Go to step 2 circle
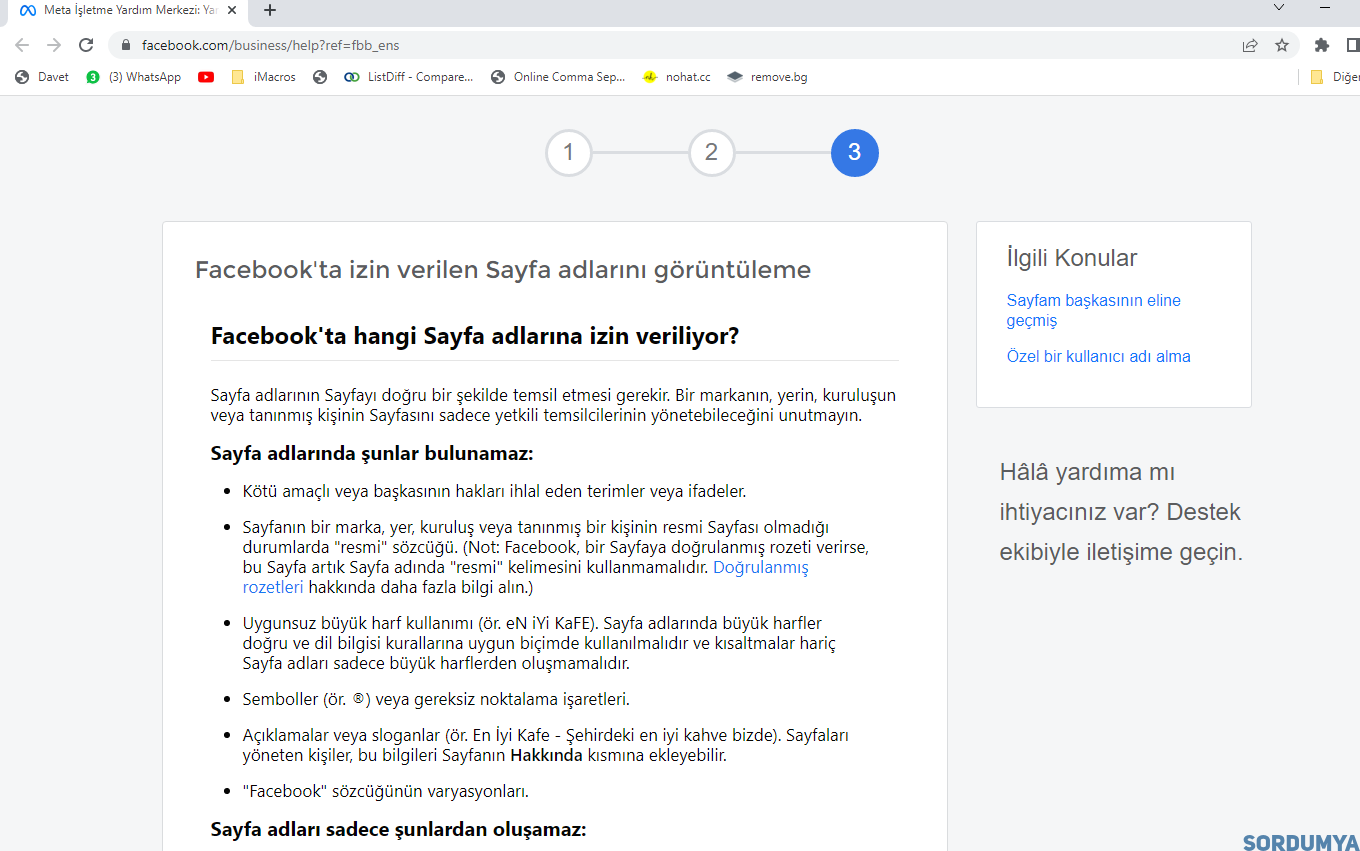Viewport: 1360px width, 851px height. coord(712,152)
